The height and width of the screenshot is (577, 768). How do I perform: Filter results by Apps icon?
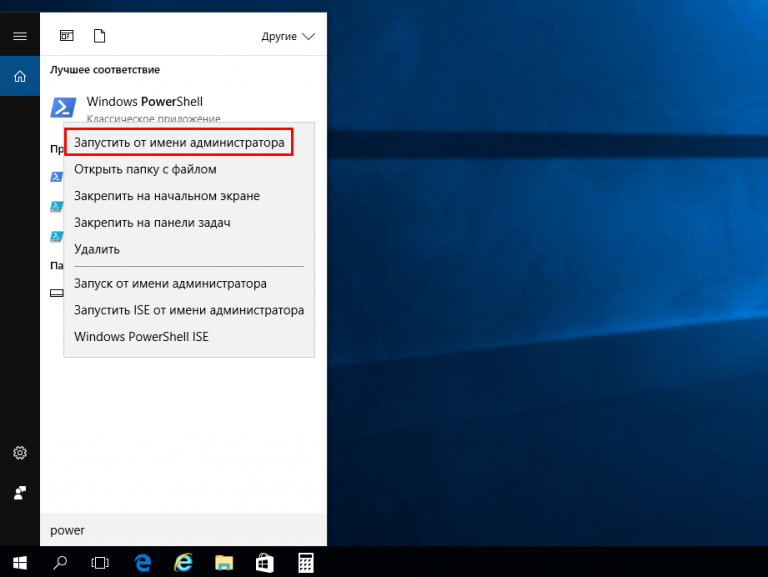[67, 36]
